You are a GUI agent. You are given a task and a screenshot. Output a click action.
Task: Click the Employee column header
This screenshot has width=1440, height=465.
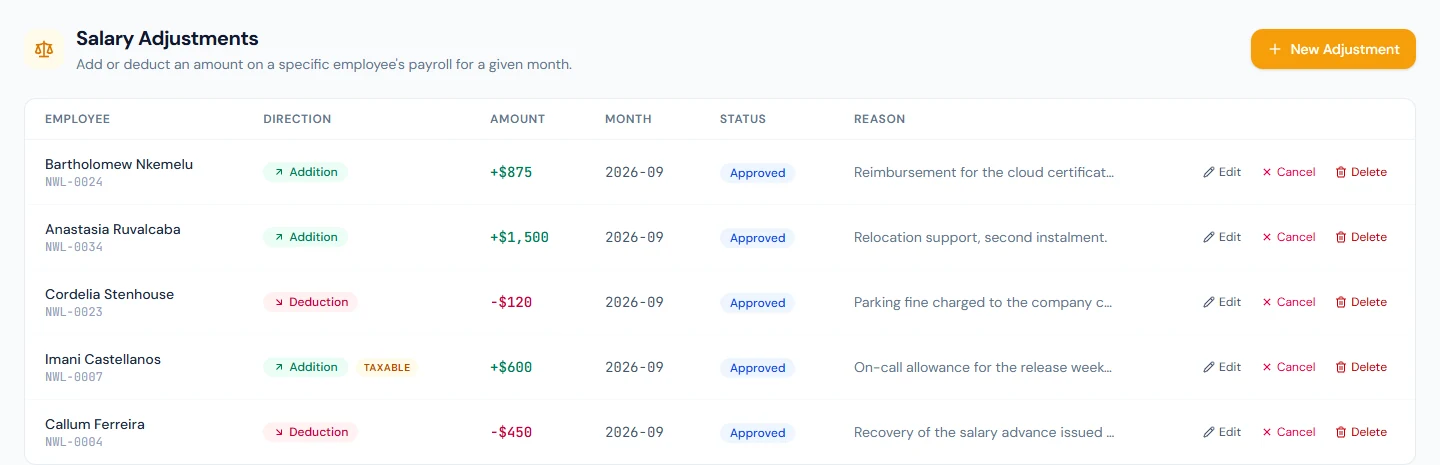click(77, 119)
